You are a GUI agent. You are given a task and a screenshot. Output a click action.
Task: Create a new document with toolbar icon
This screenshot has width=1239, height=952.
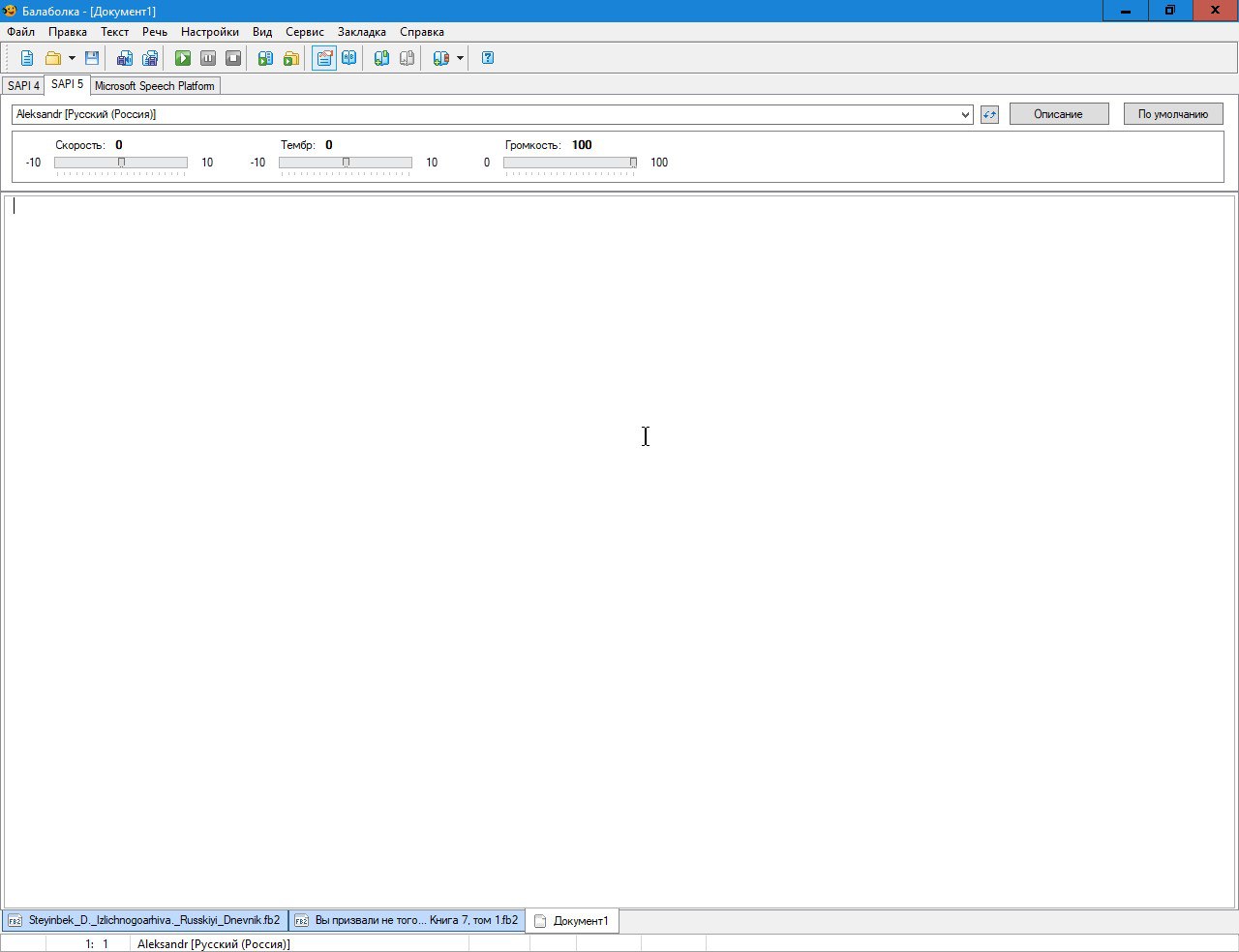(27, 58)
